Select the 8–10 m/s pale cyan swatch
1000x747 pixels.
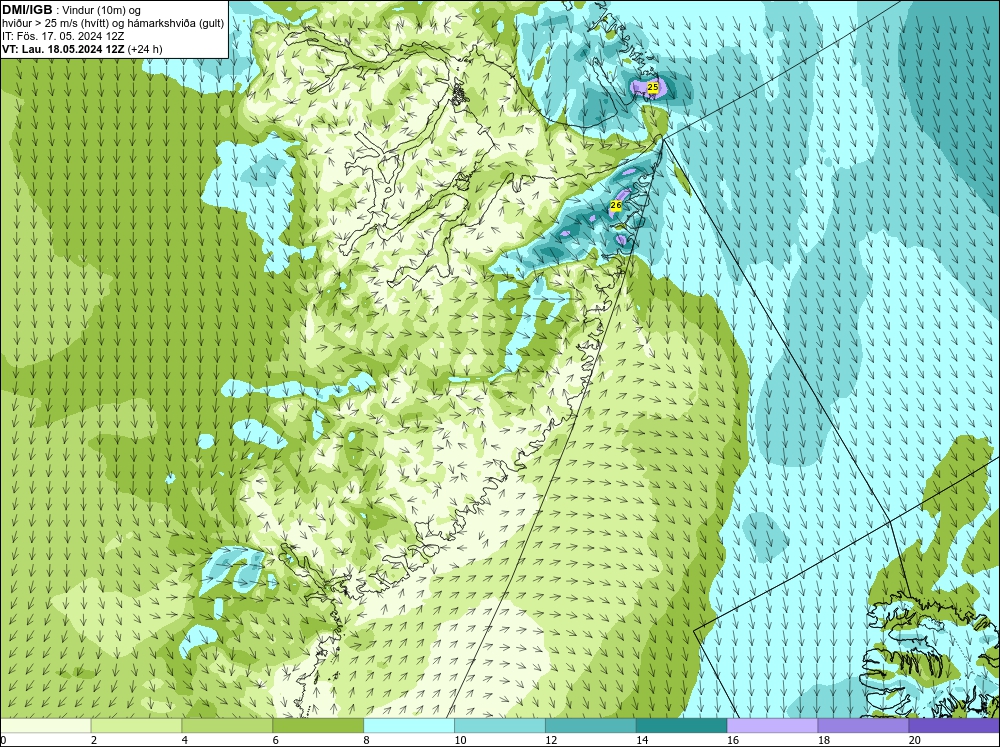click(x=409, y=726)
